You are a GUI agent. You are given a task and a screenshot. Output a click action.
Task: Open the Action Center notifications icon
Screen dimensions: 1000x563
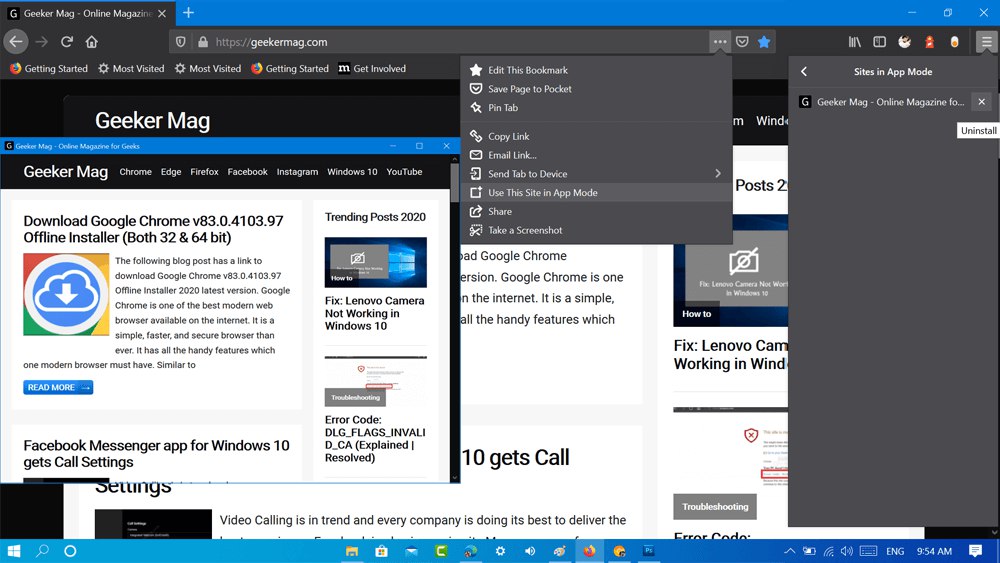975,551
